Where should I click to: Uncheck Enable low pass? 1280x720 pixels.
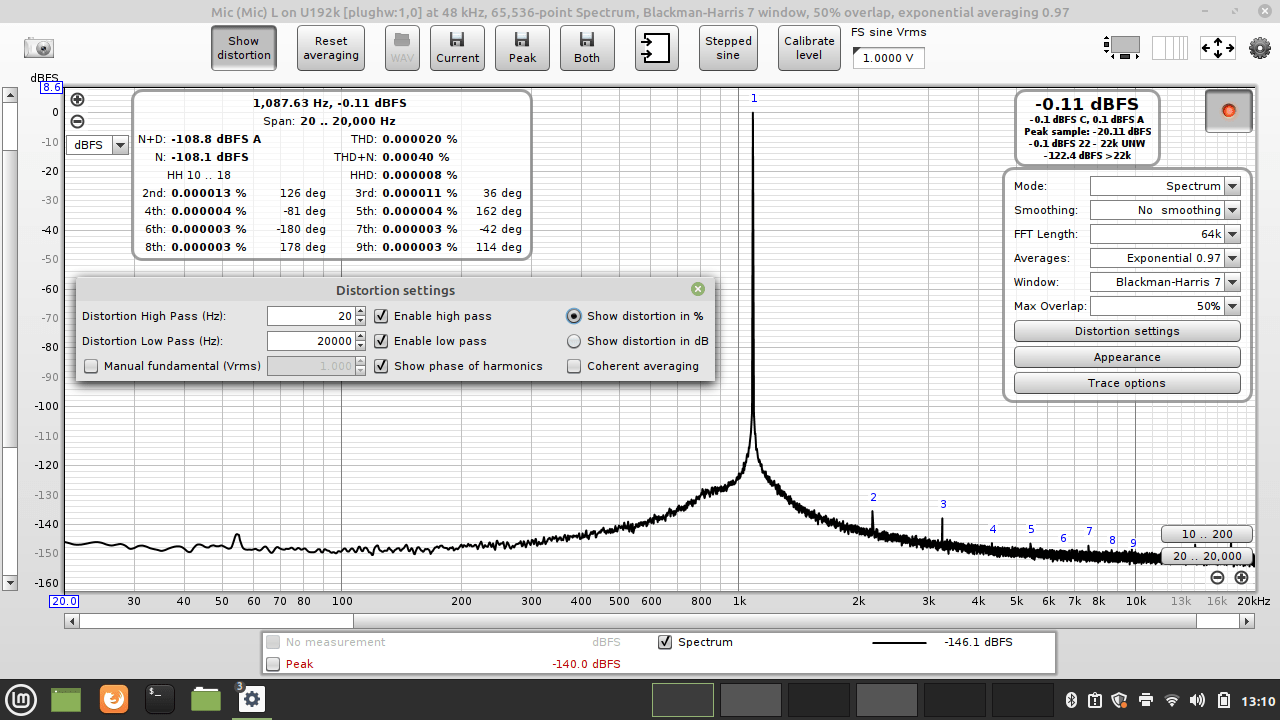point(381,341)
